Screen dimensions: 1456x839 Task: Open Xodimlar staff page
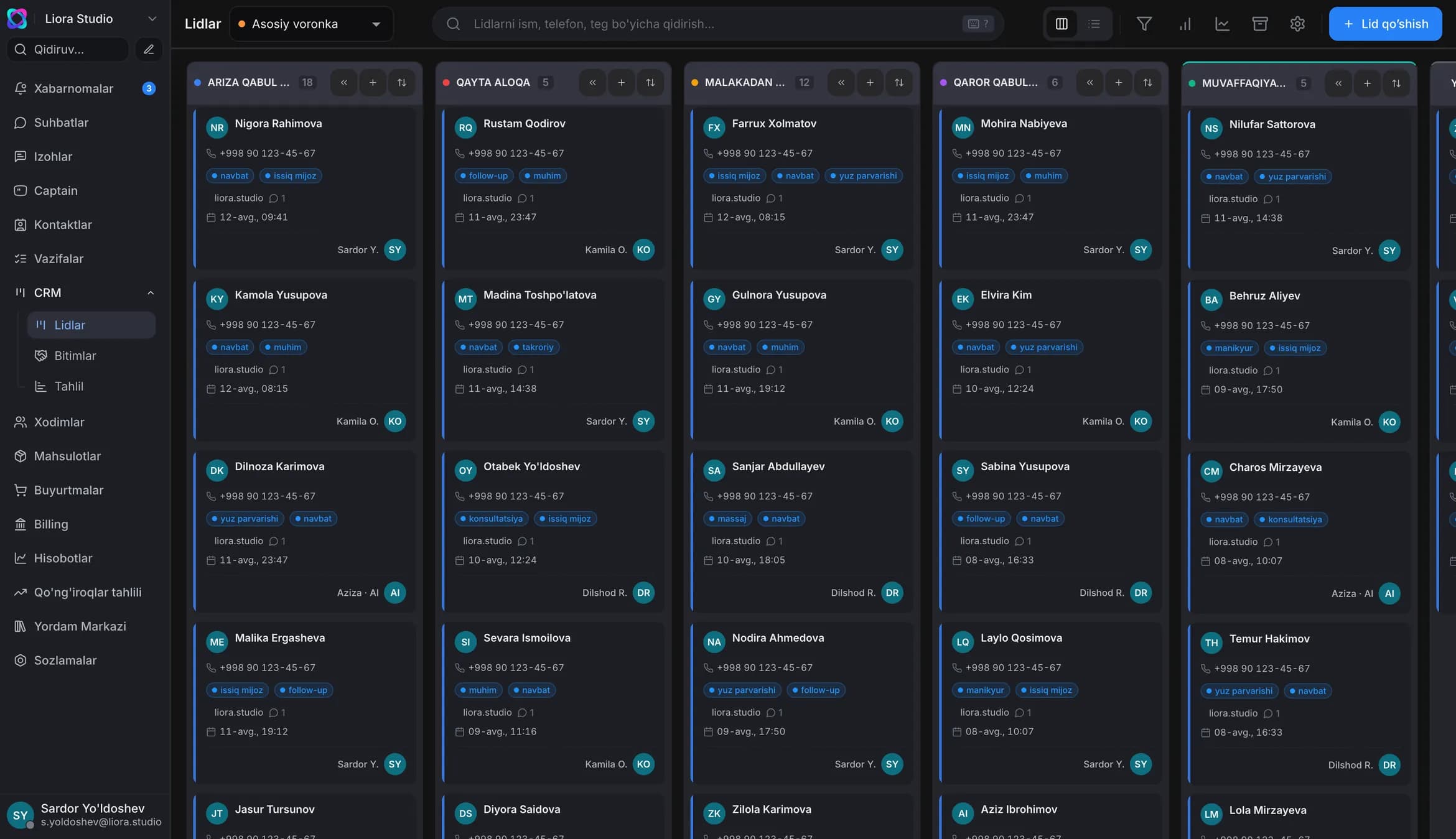coord(85,422)
